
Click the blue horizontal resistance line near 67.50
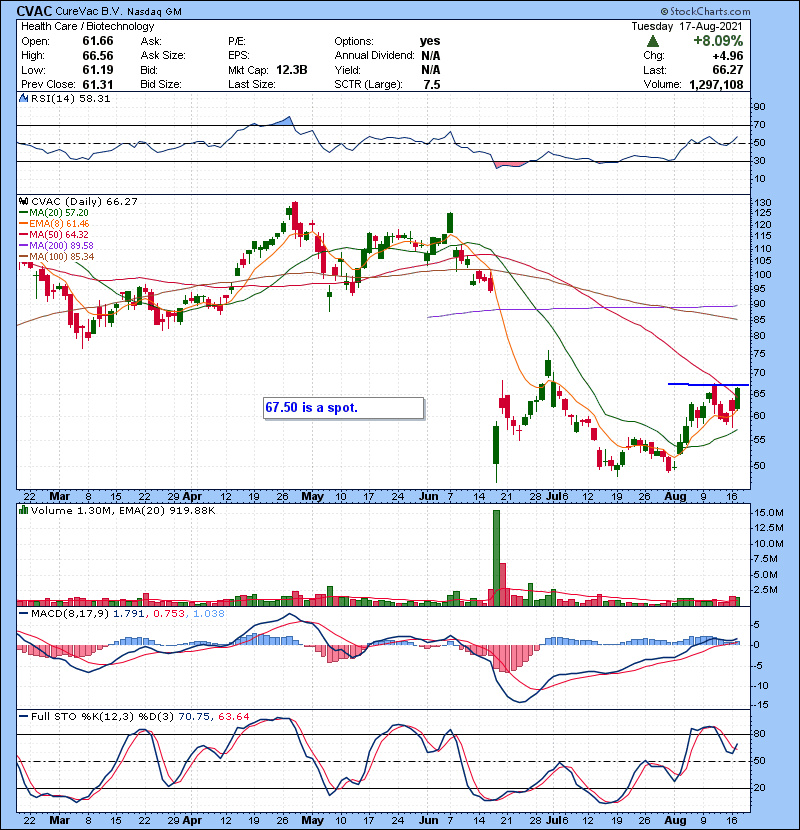pos(708,384)
